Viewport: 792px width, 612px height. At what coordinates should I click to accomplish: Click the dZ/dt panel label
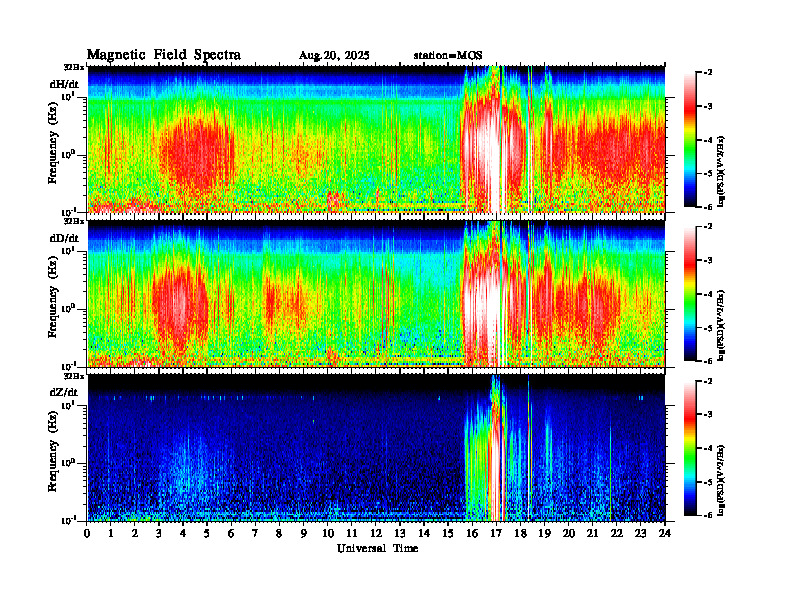64,392
